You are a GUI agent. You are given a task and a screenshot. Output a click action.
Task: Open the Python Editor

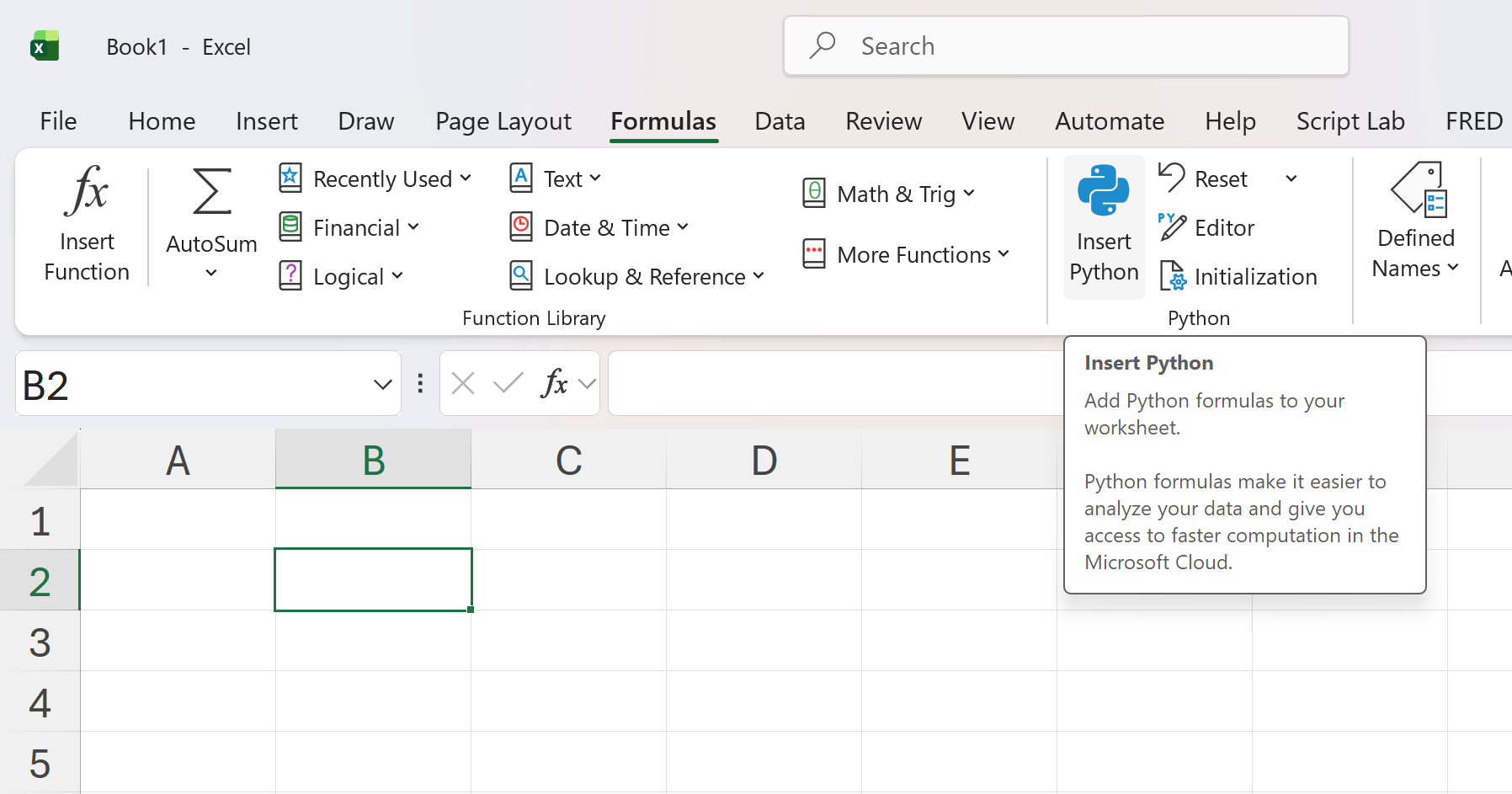[1207, 227]
